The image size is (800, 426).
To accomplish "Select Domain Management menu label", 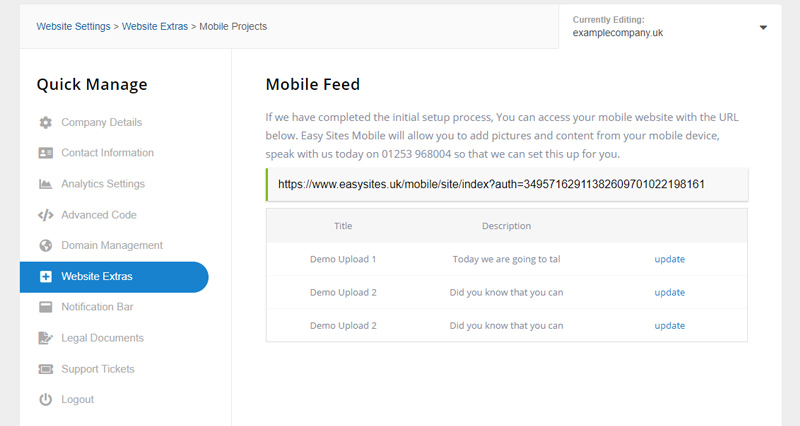I will [x=112, y=246].
